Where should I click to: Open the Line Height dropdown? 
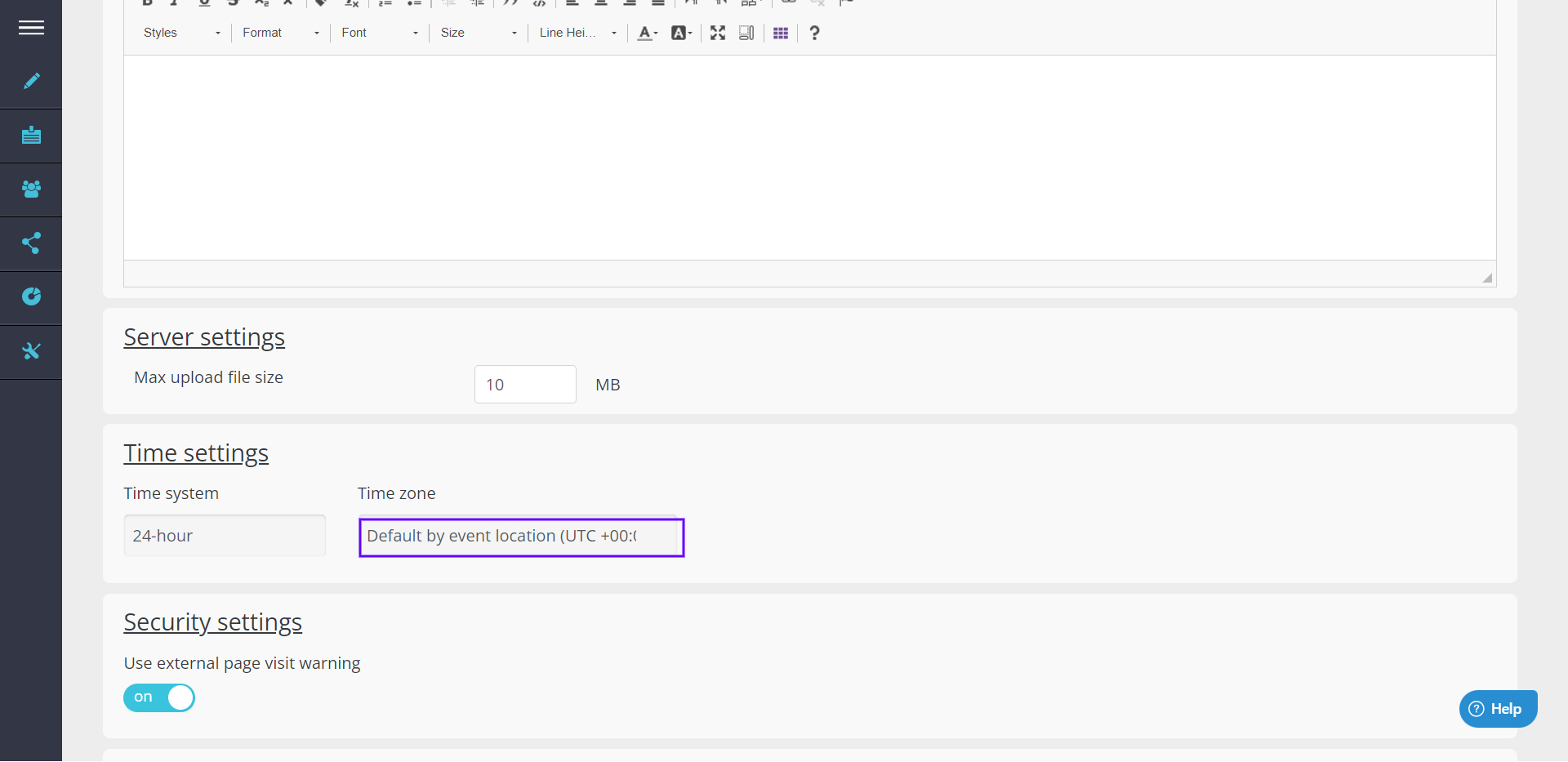tap(577, 33)
